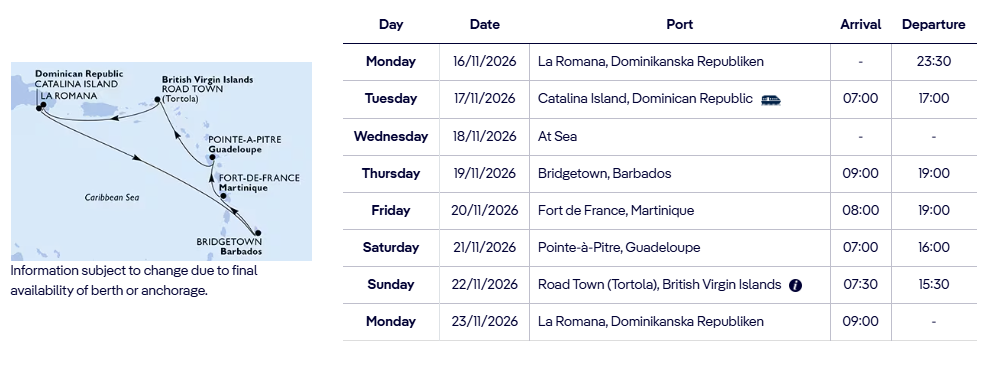
Task: Open the cruise itinerary map image
Action: coord(161,161)
